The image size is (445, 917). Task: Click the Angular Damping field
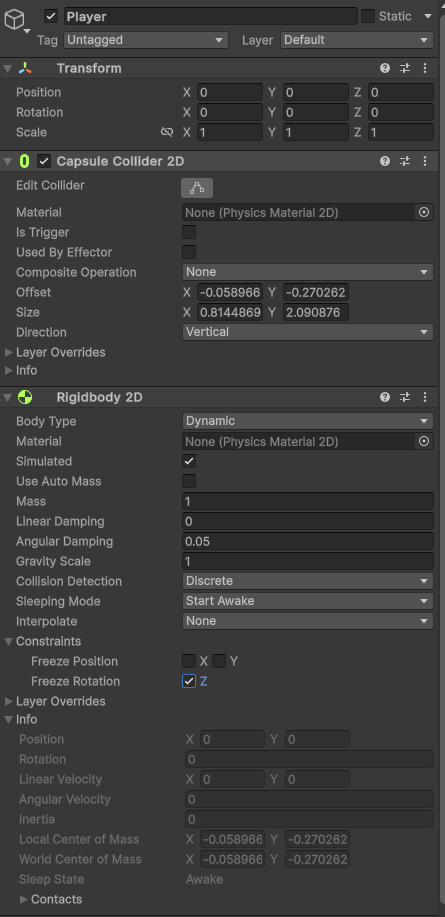pos(308,541)
